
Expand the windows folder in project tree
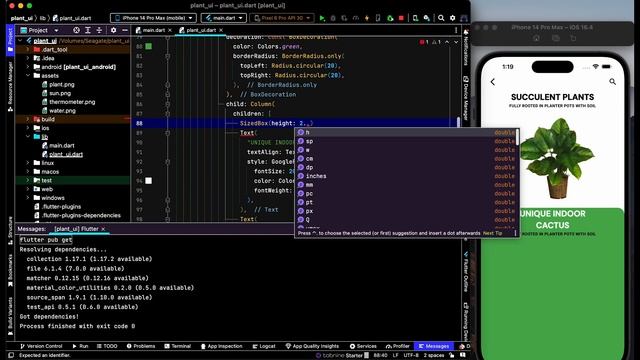(28, 198)
